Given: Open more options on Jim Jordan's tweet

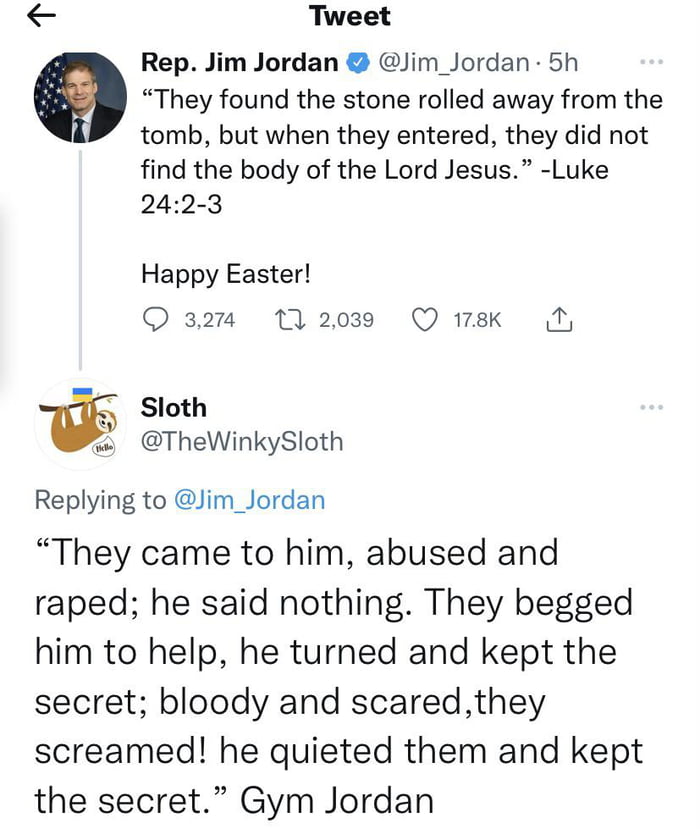Looking at the screenshot, I should pos(651,62).
